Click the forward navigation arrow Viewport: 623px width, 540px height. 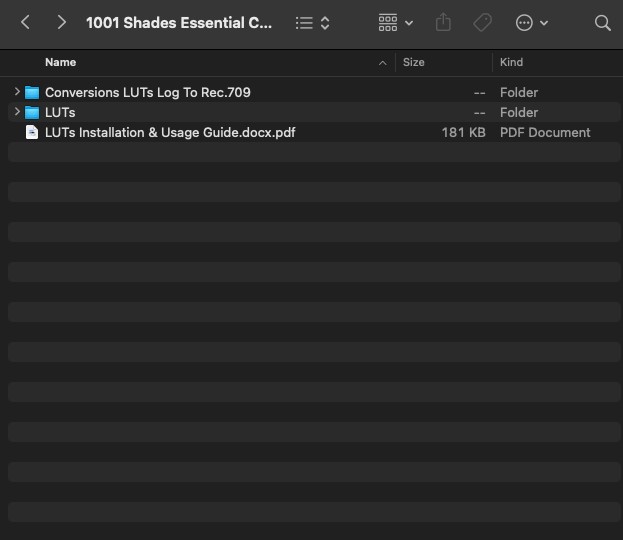tap(62, 22)
